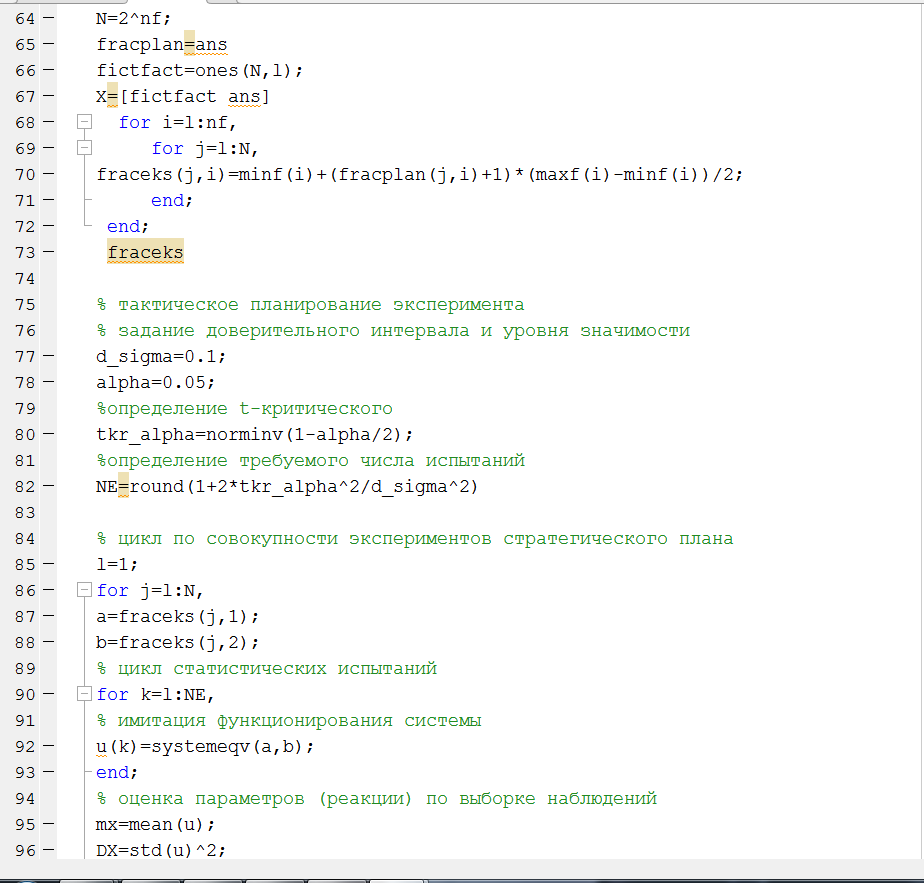Click the comment 'оценка параметров (реакции)'
This screenshot has height=883, width=924.
pyautogui.click(x=265, y=799)
